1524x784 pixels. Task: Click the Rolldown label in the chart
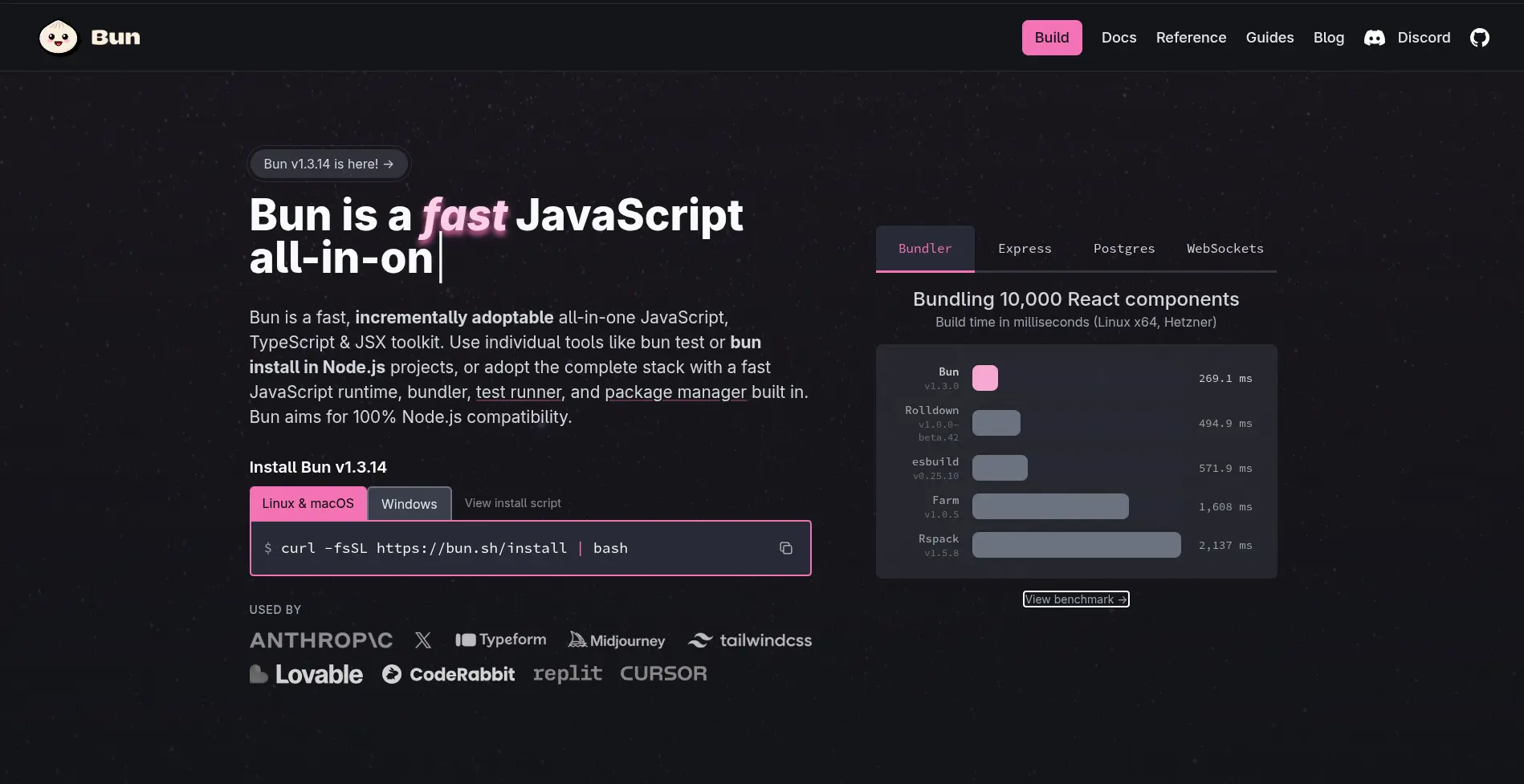click(x=931, y=411)
